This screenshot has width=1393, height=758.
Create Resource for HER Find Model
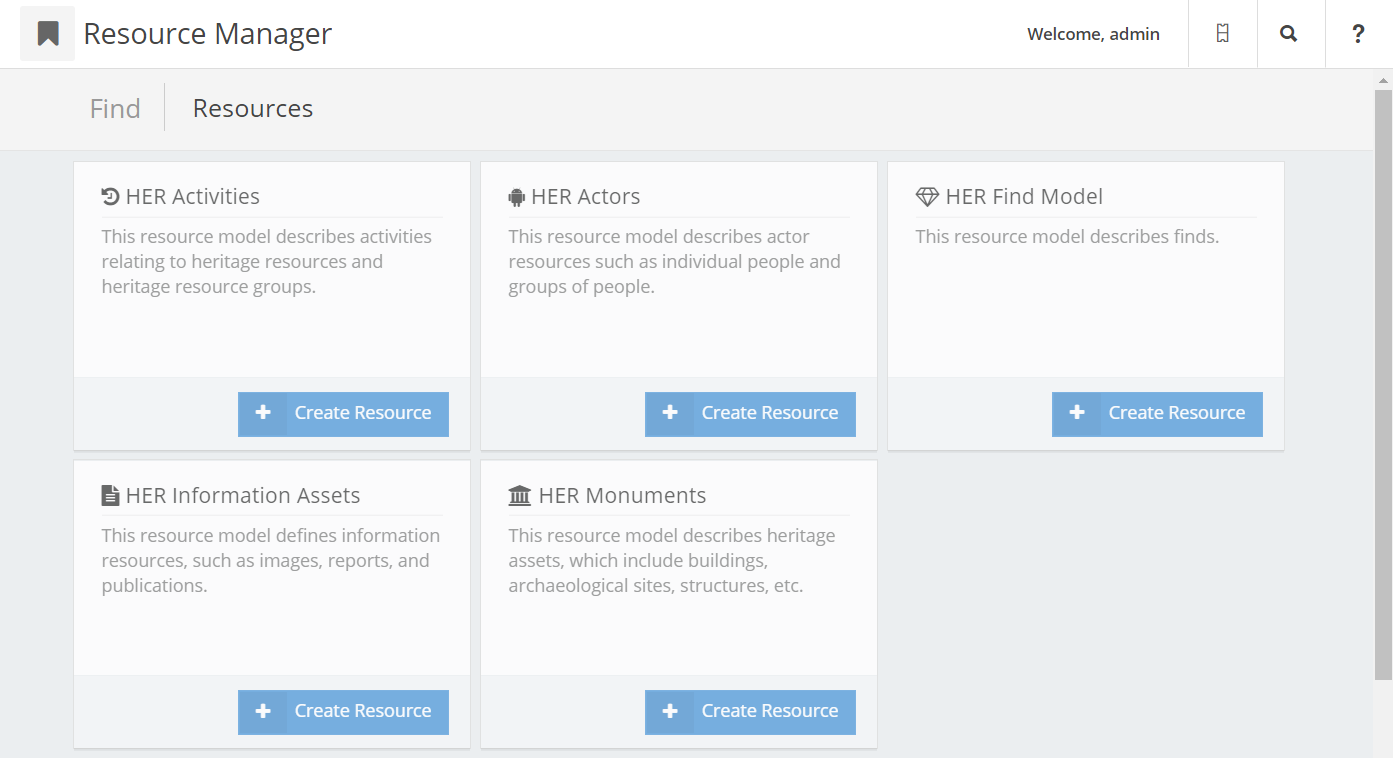pyautogui.click(x=1157, y=414)
